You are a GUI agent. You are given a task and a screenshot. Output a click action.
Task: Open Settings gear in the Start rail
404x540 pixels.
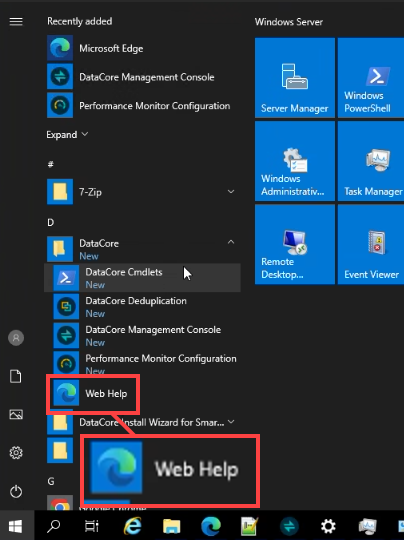(16, 453)
